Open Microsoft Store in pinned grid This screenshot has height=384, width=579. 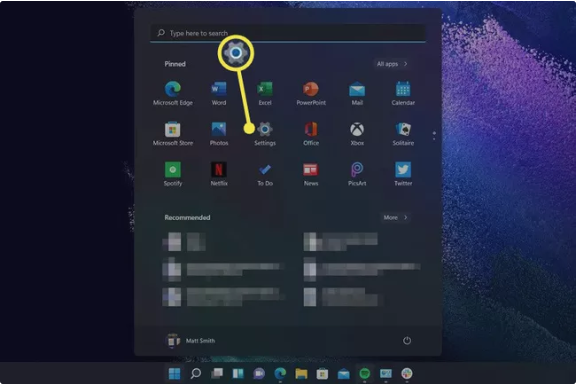(x=173, y=134)
